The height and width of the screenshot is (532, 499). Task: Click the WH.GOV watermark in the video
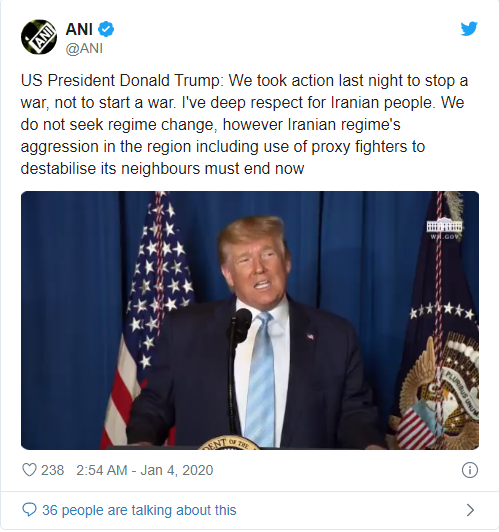[x=444, y=229]
